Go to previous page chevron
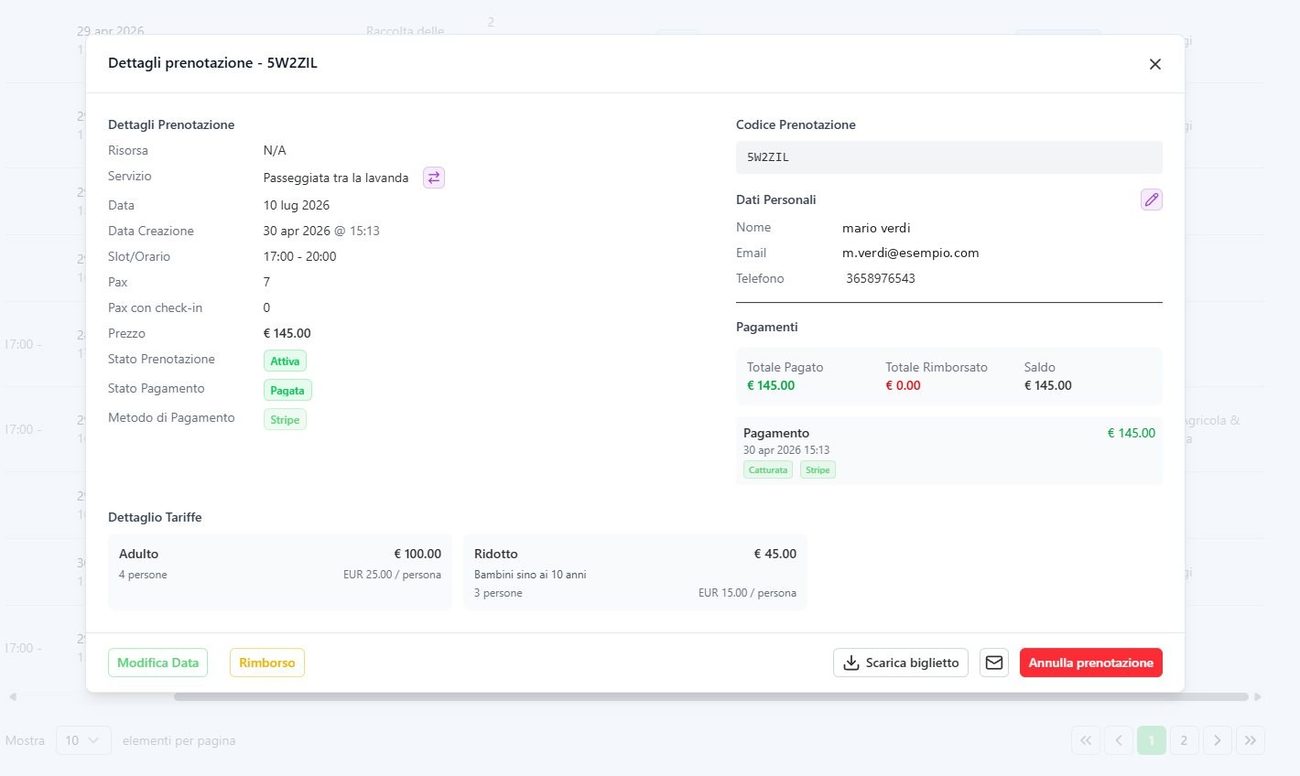The image size is (1300, 776). [x=1119, y=741]
